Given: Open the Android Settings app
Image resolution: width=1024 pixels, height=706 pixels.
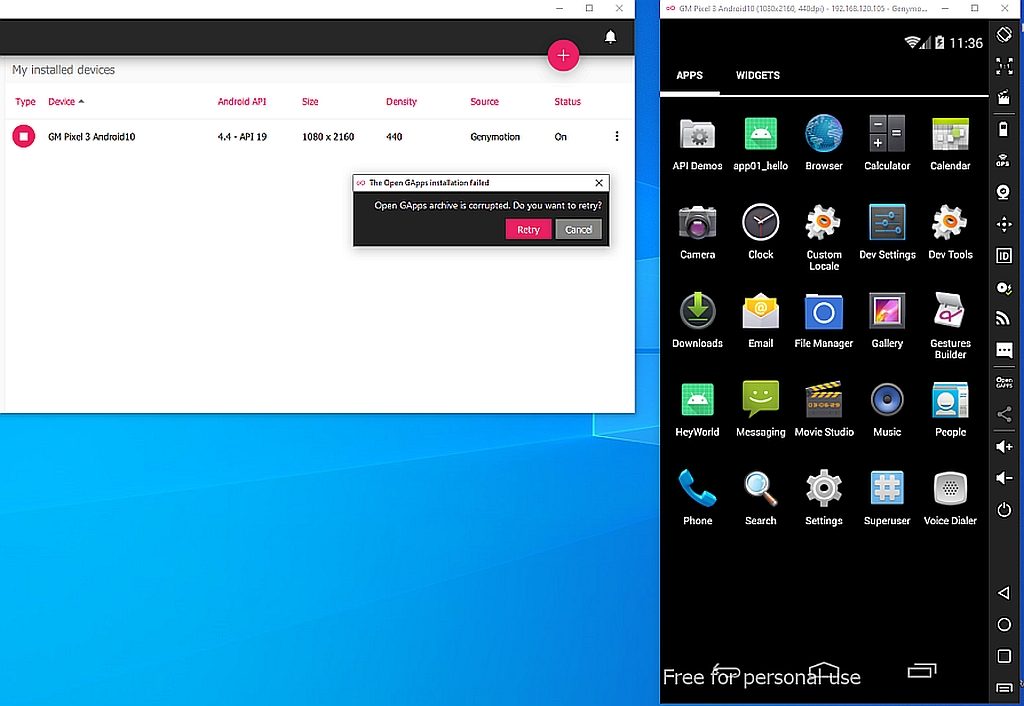Looking at the screenshot, I should pos(824,498).
